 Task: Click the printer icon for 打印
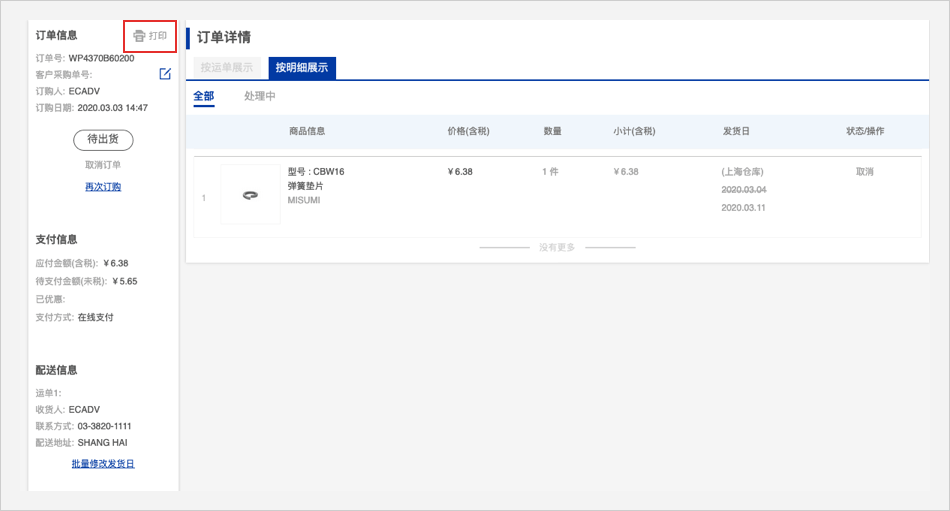[139, 36]
